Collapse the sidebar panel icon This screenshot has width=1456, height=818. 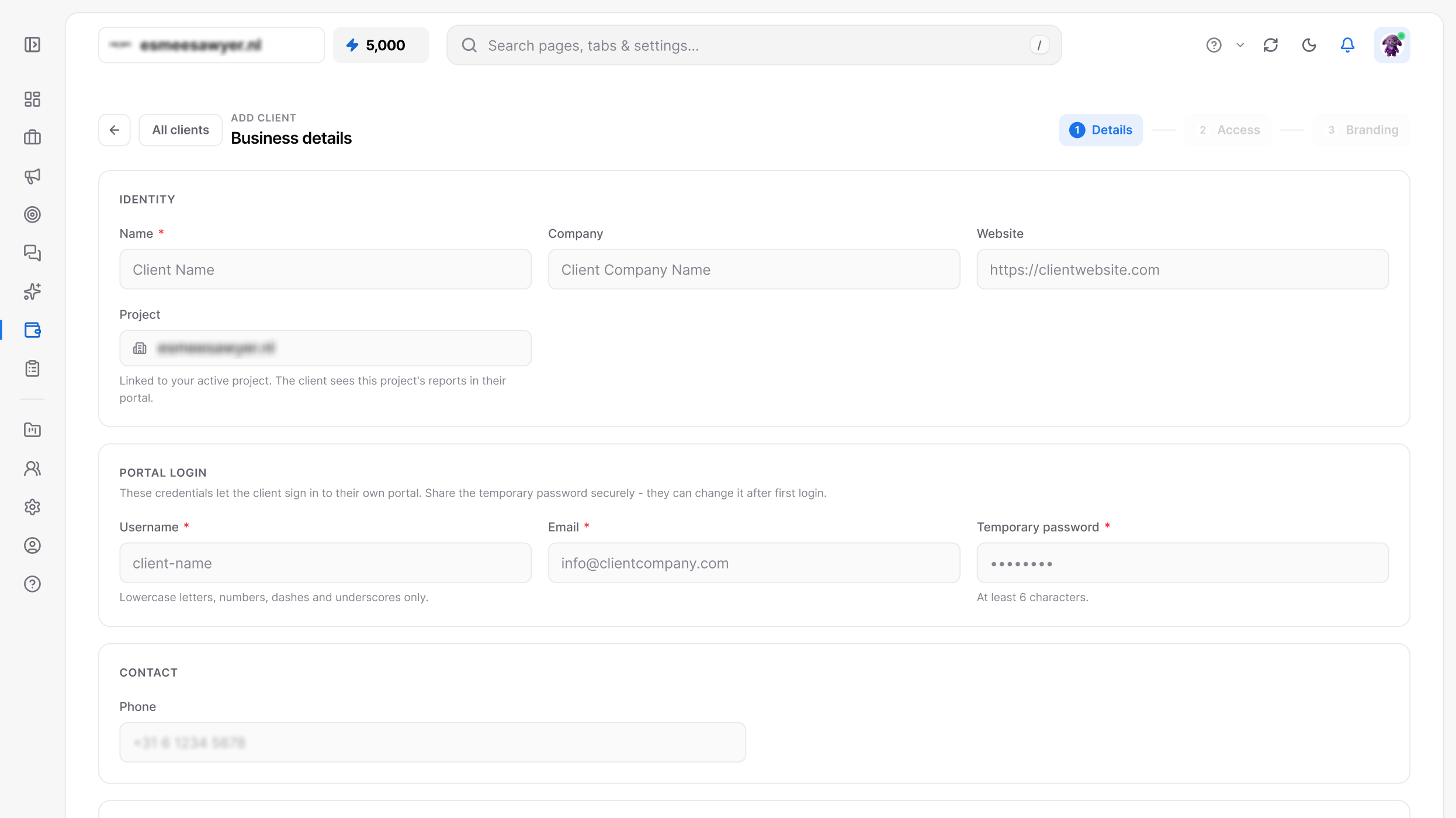[32, 45]
